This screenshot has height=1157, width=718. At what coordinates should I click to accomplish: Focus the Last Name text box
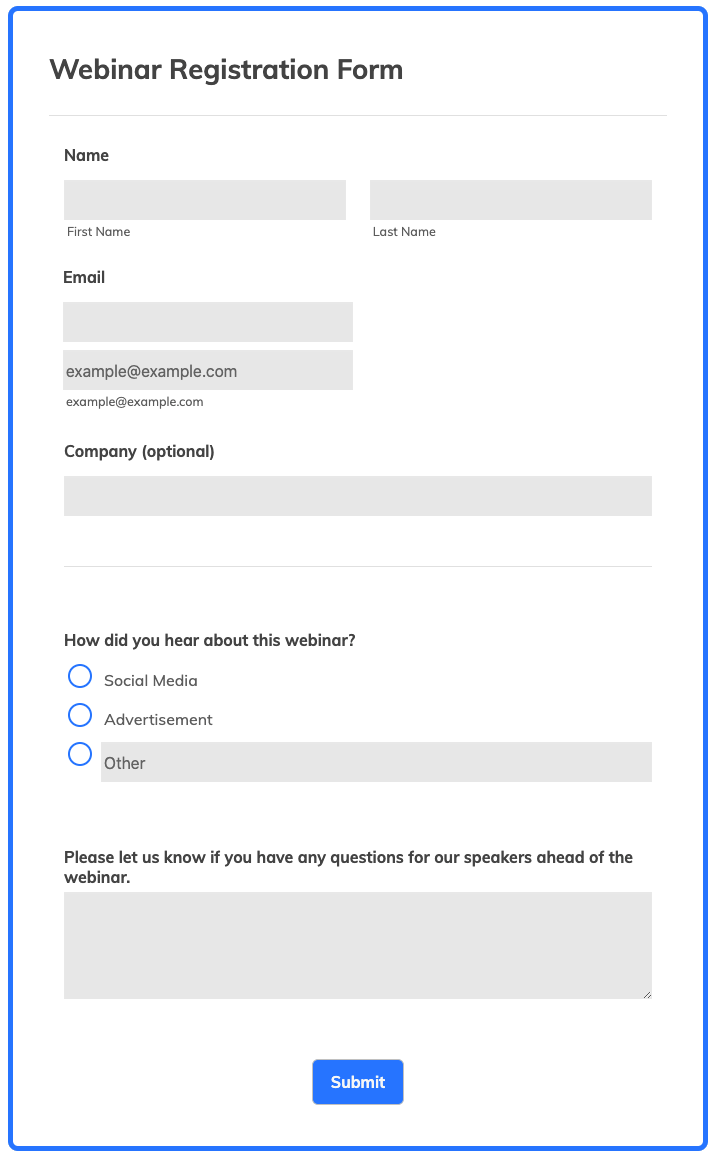tap(510, 200)
